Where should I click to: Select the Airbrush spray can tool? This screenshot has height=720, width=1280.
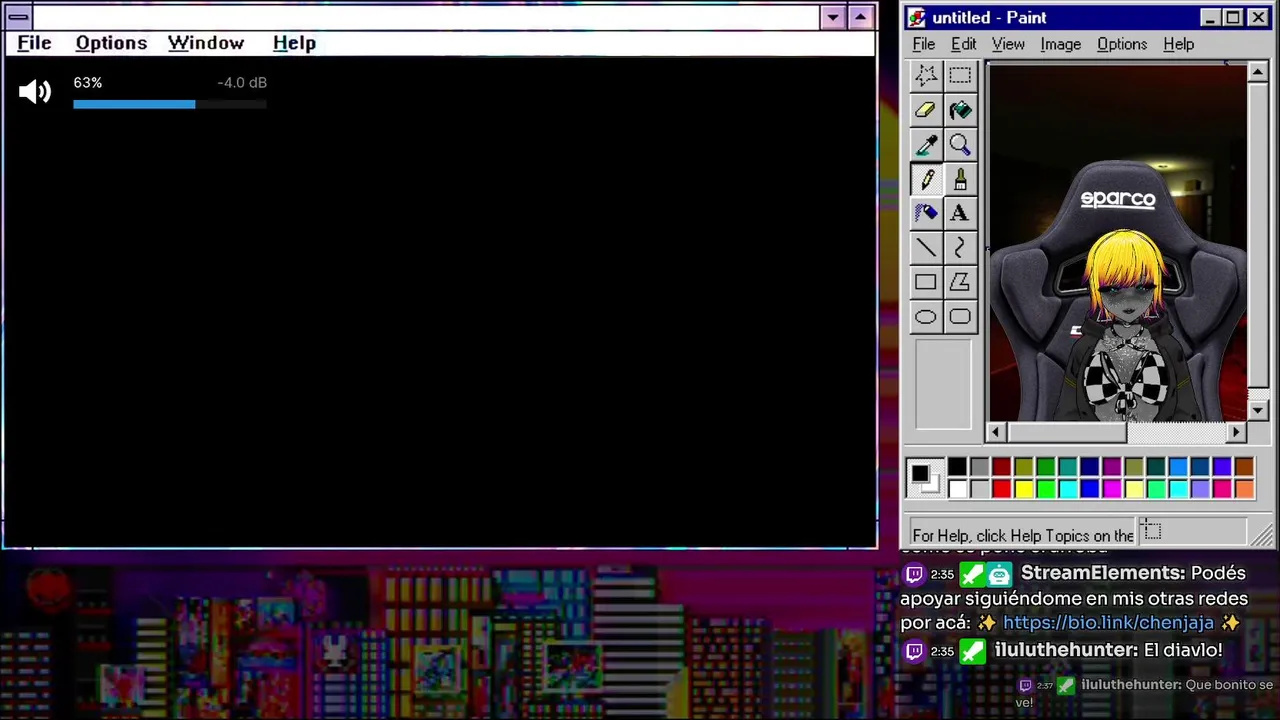(x=925, y=213)
